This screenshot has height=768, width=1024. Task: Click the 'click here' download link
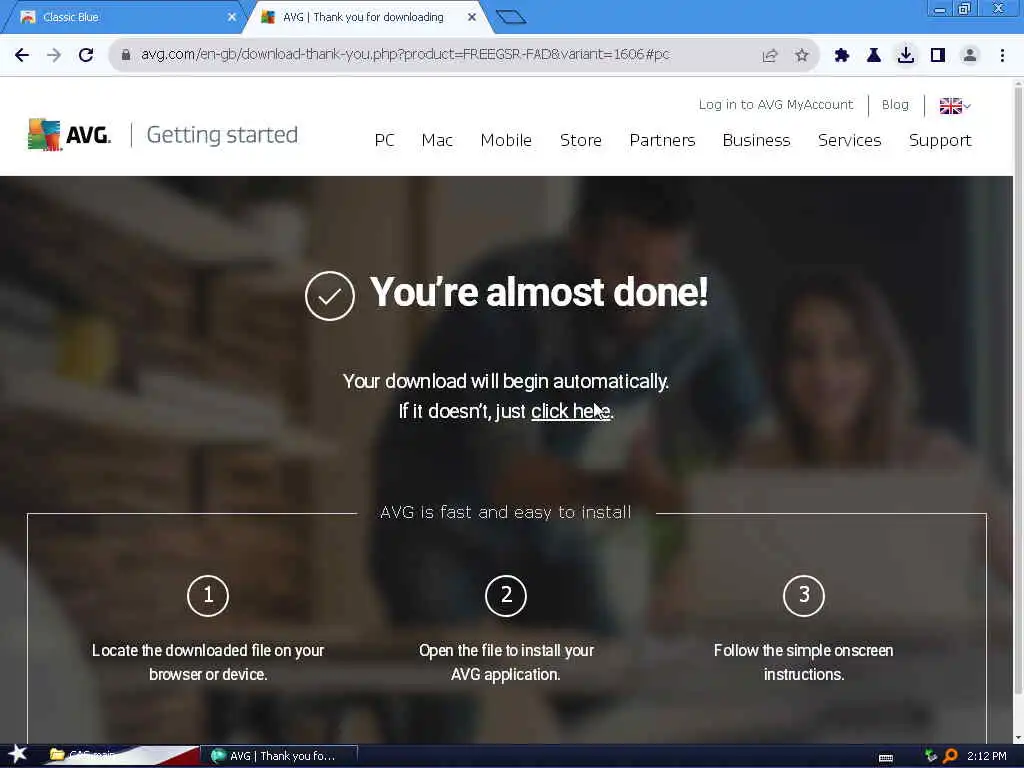coord(570,411)
